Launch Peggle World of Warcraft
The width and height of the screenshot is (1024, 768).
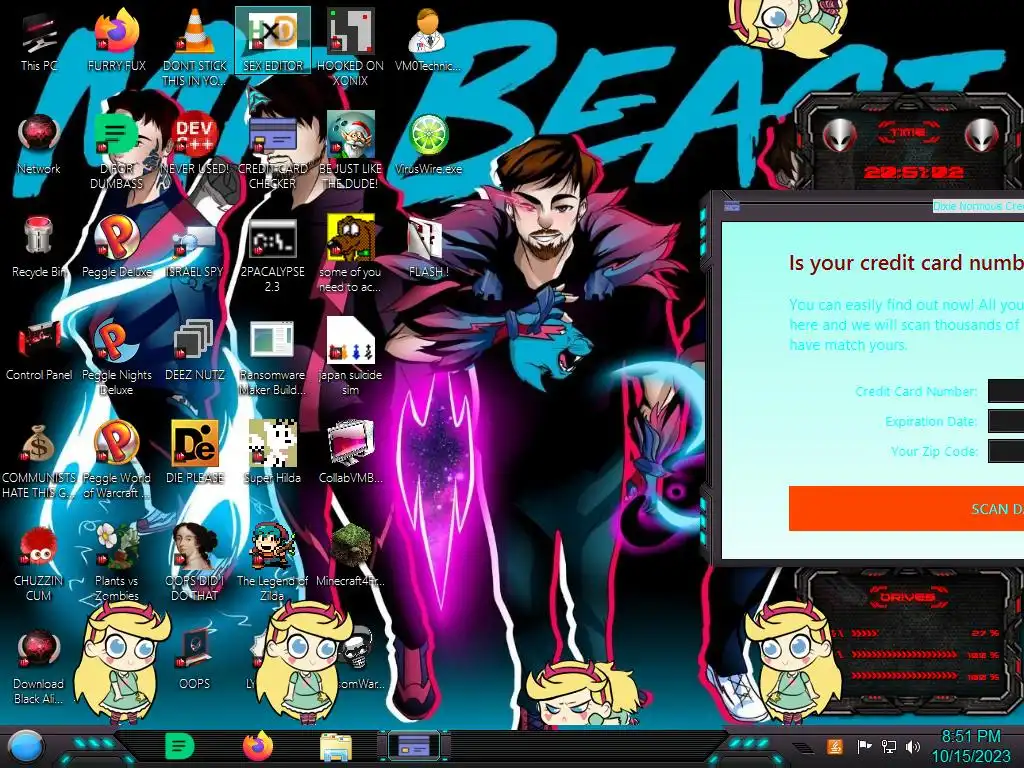pos(116,460)
